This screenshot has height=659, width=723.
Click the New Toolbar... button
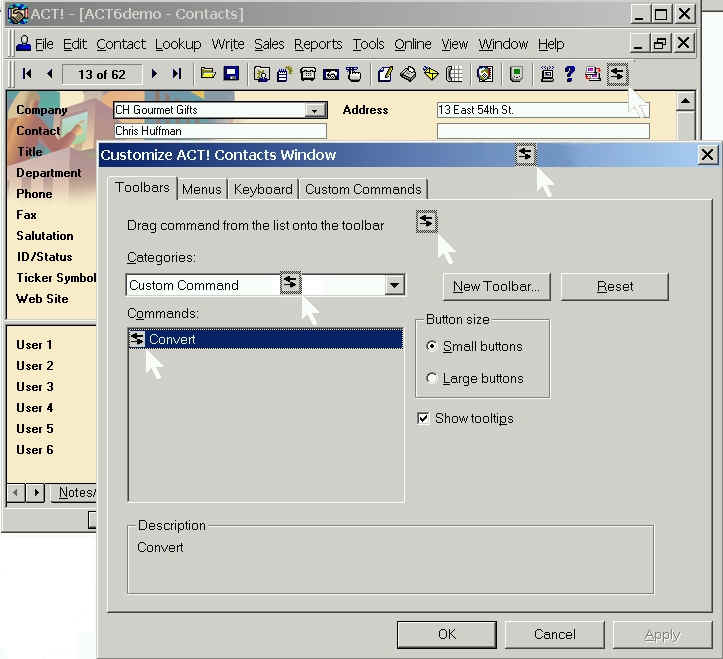(x=497, y=286)
